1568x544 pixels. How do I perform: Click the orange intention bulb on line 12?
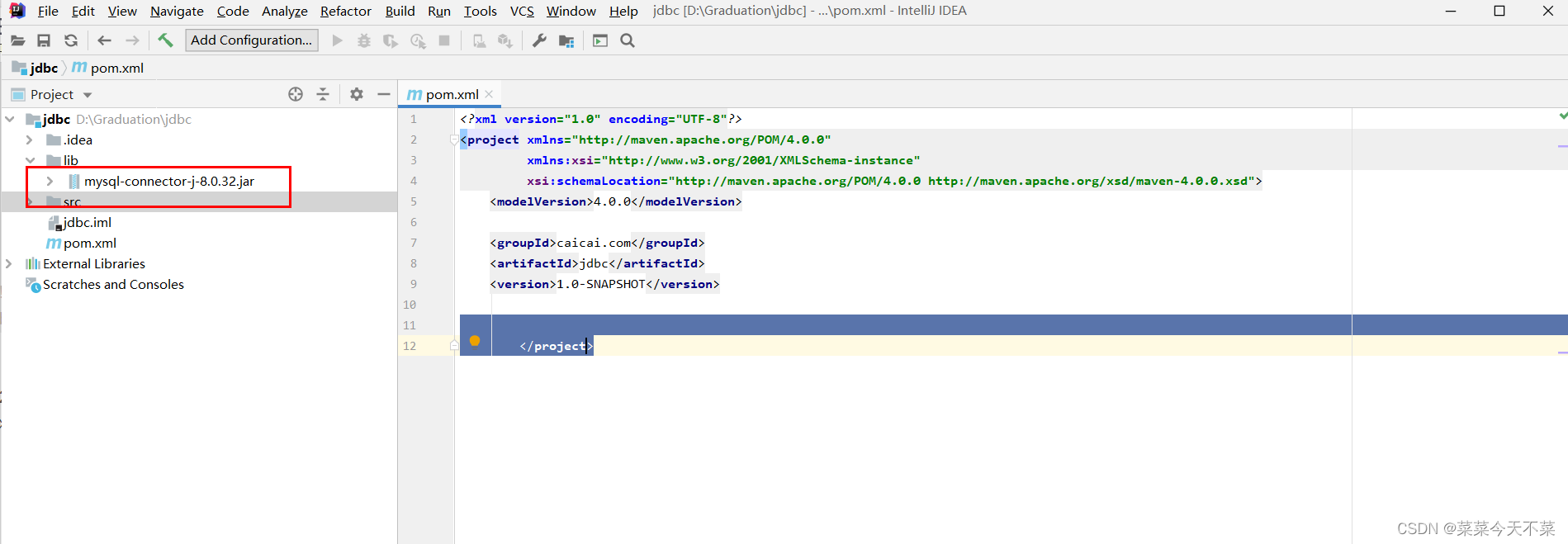(475, 341)
